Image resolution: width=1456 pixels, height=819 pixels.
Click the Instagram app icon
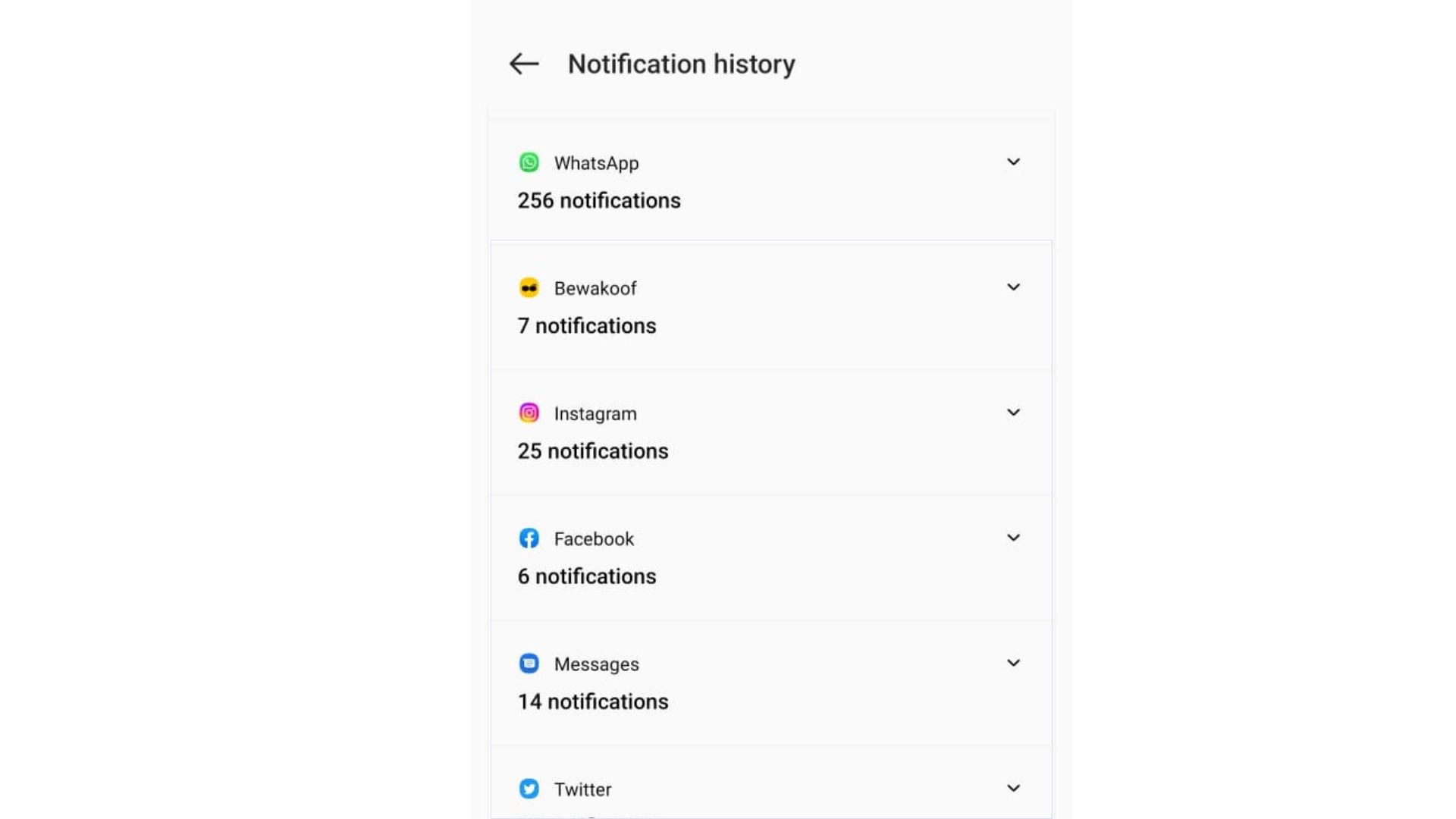(x=529, y=413)
